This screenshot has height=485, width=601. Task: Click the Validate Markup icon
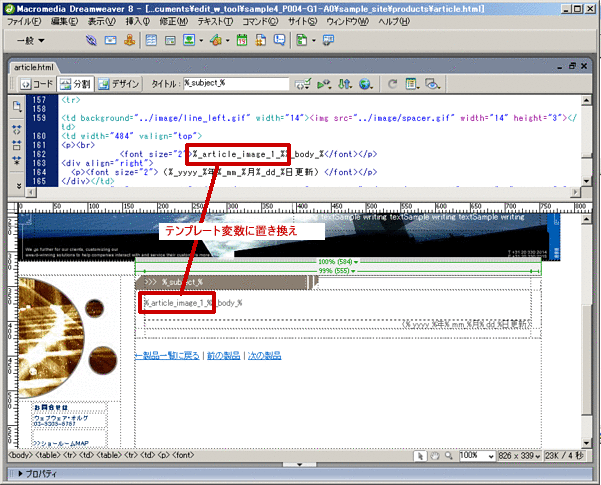click(303, 84)
